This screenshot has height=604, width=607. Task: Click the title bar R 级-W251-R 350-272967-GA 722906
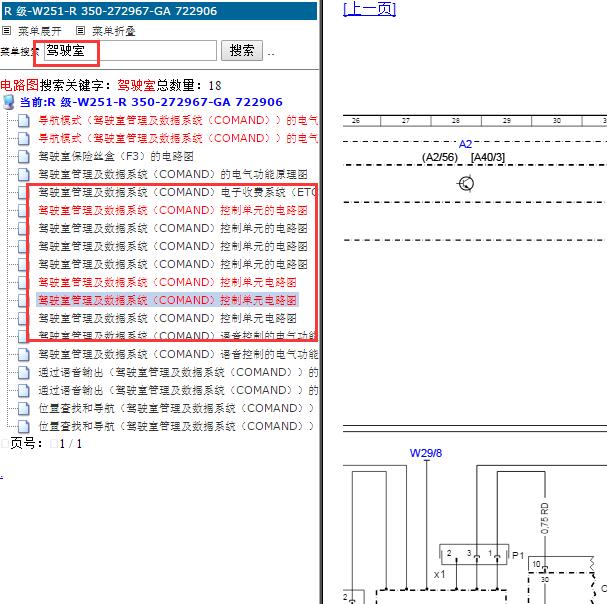159,11
